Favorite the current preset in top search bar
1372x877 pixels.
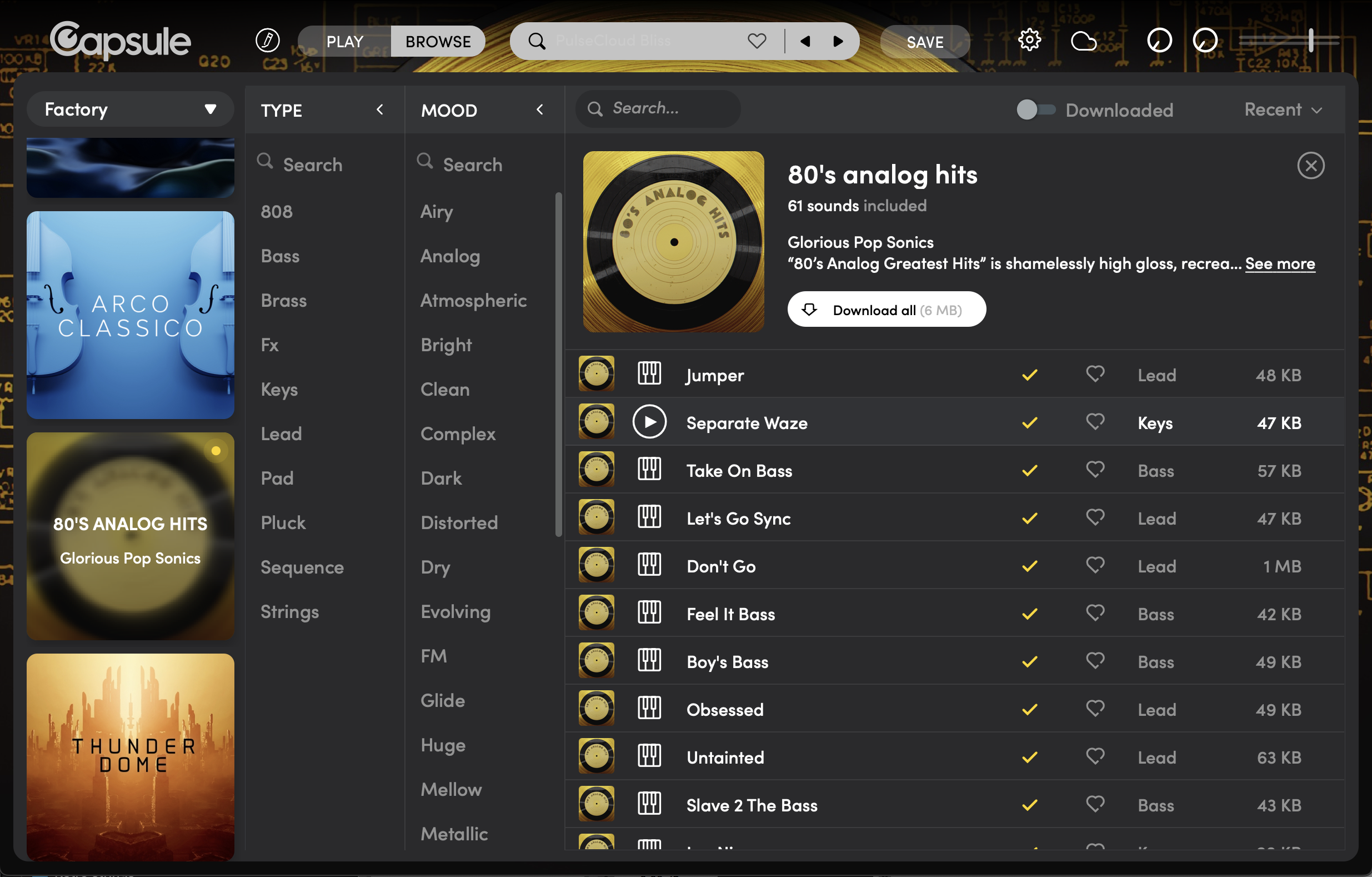click(x=757, y=41)
